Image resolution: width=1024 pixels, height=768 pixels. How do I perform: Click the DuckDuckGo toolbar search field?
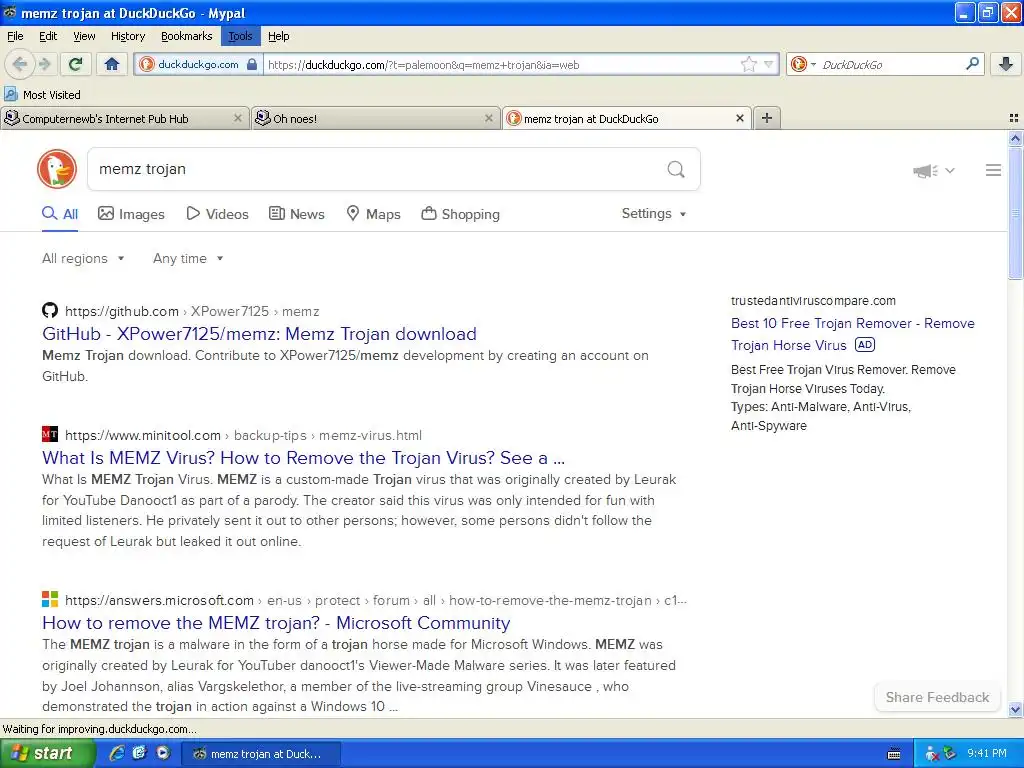click(x=890, y=65)
